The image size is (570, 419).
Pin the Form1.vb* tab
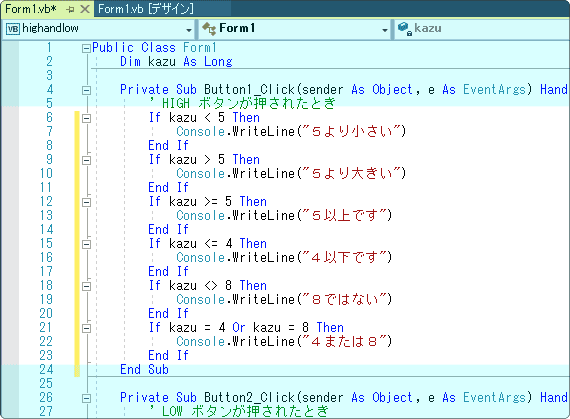click(x=71, y=9)
